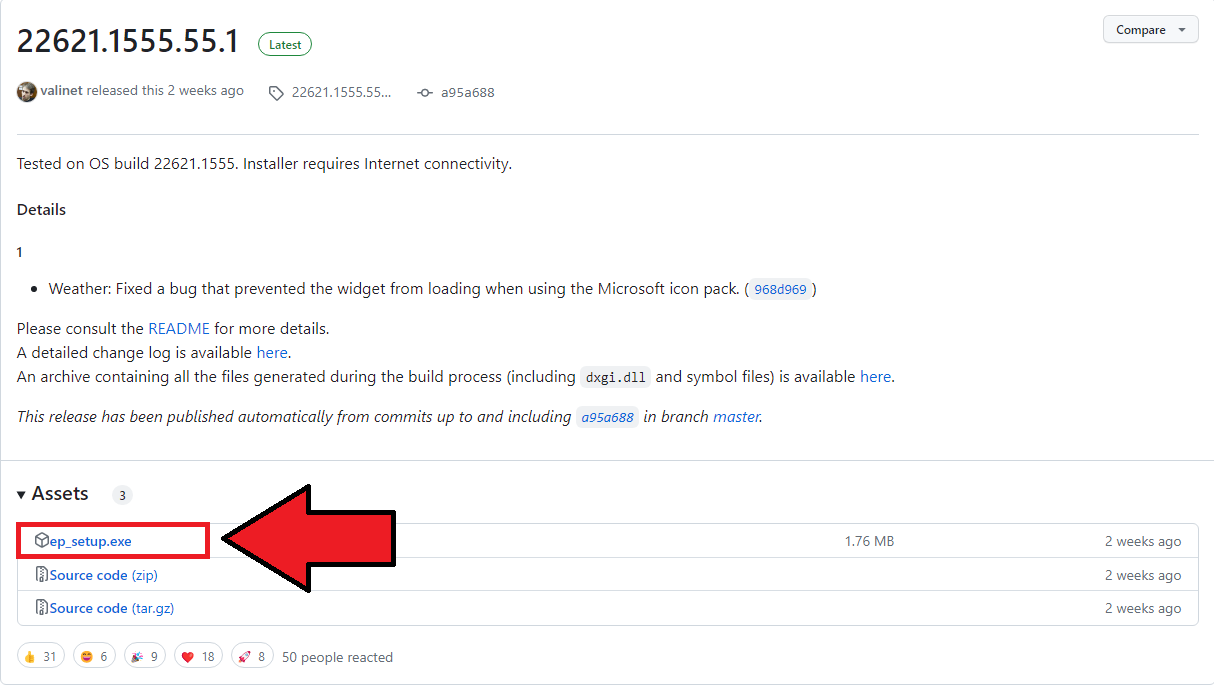Click the tag icon near 22621.1555.55
Screen dimensions: 1214x685
(276, 93)
